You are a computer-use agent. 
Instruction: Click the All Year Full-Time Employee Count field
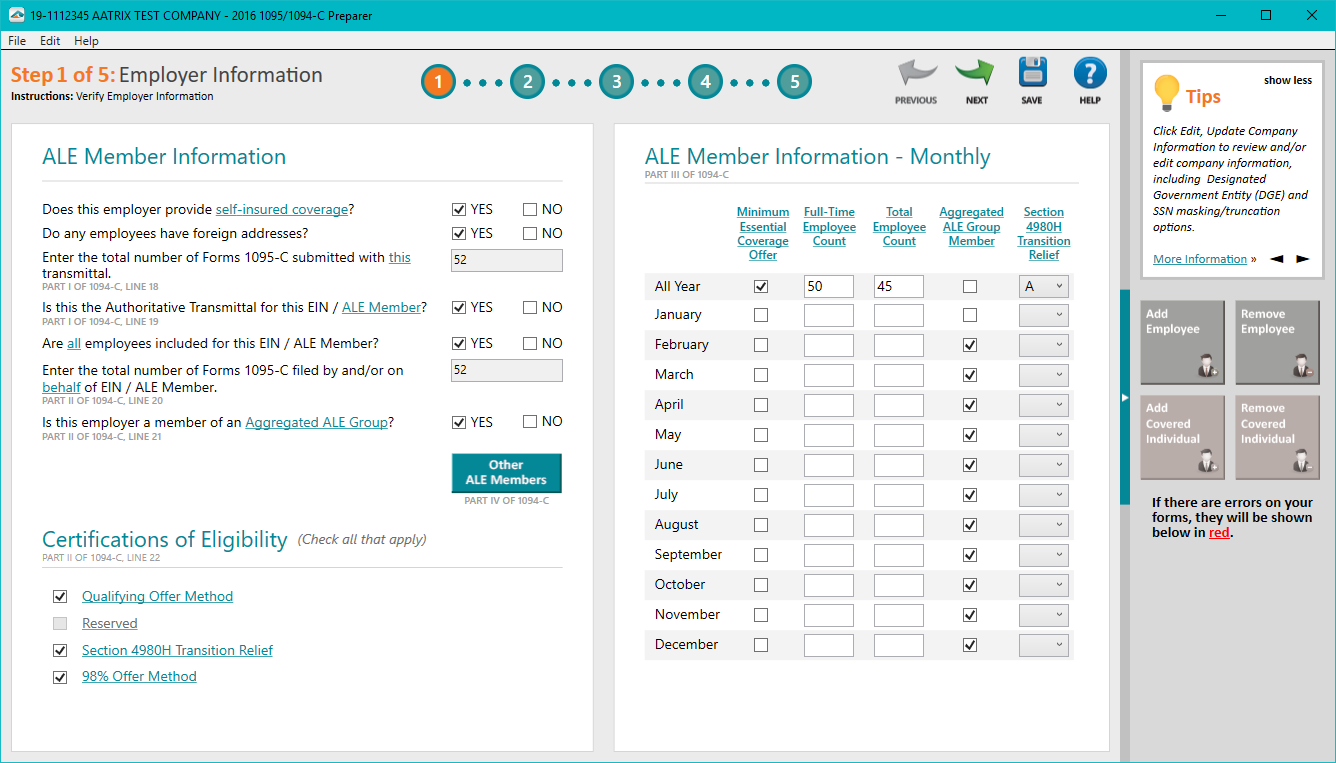pos(828,287)
